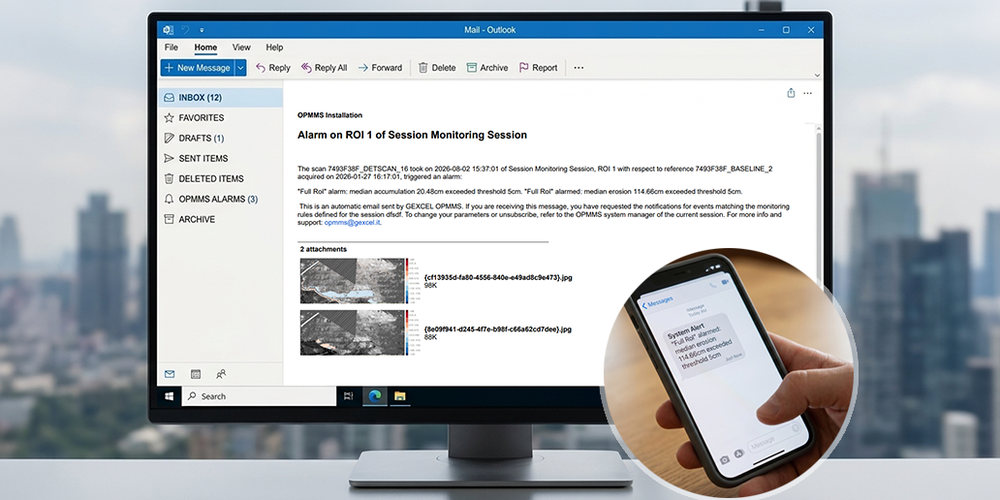Open the Inbox (12) folder
Image resolution: width=1000 pixels, height=500 pixels.
(220, 98)
